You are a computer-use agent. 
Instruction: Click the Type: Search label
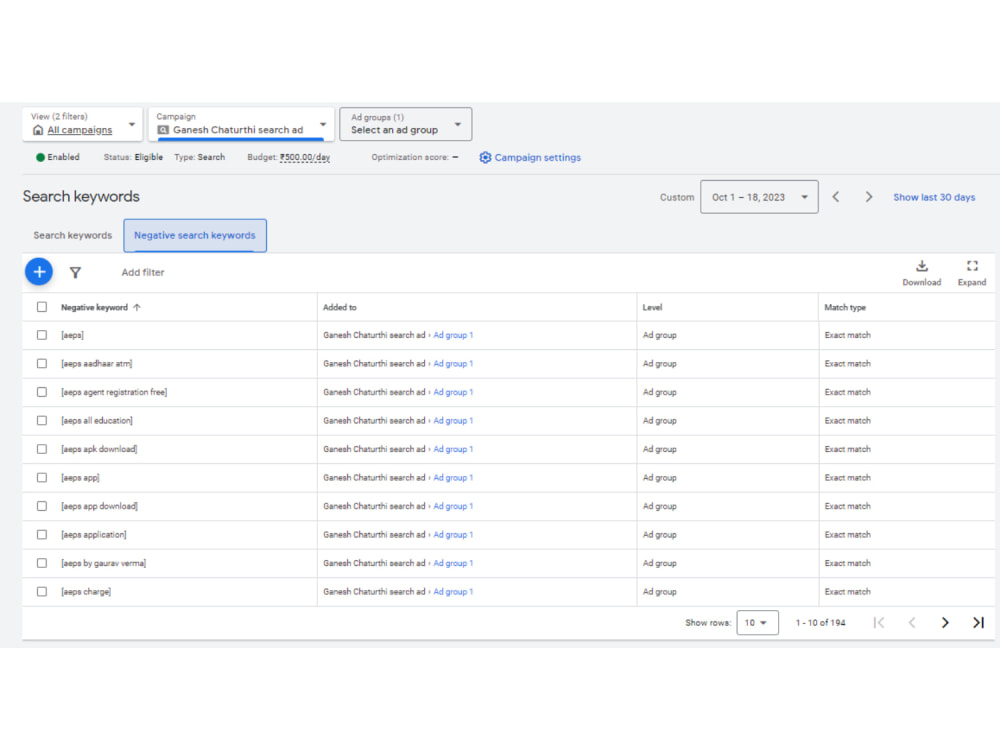tap(200, 158)
